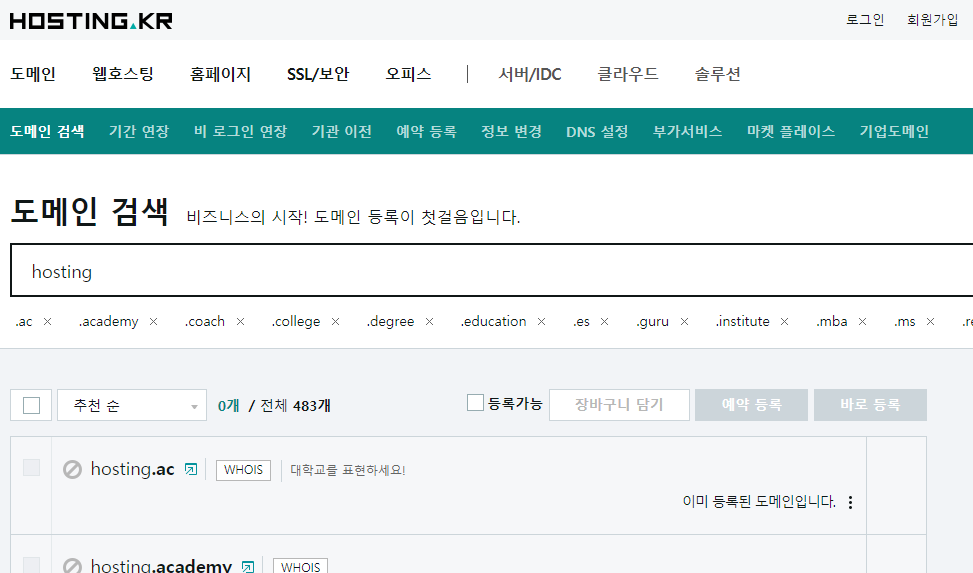This screenshot has height=573, width=973.
Task: Select the 도메인 검색 submenu tab
Action: [47, 132]
